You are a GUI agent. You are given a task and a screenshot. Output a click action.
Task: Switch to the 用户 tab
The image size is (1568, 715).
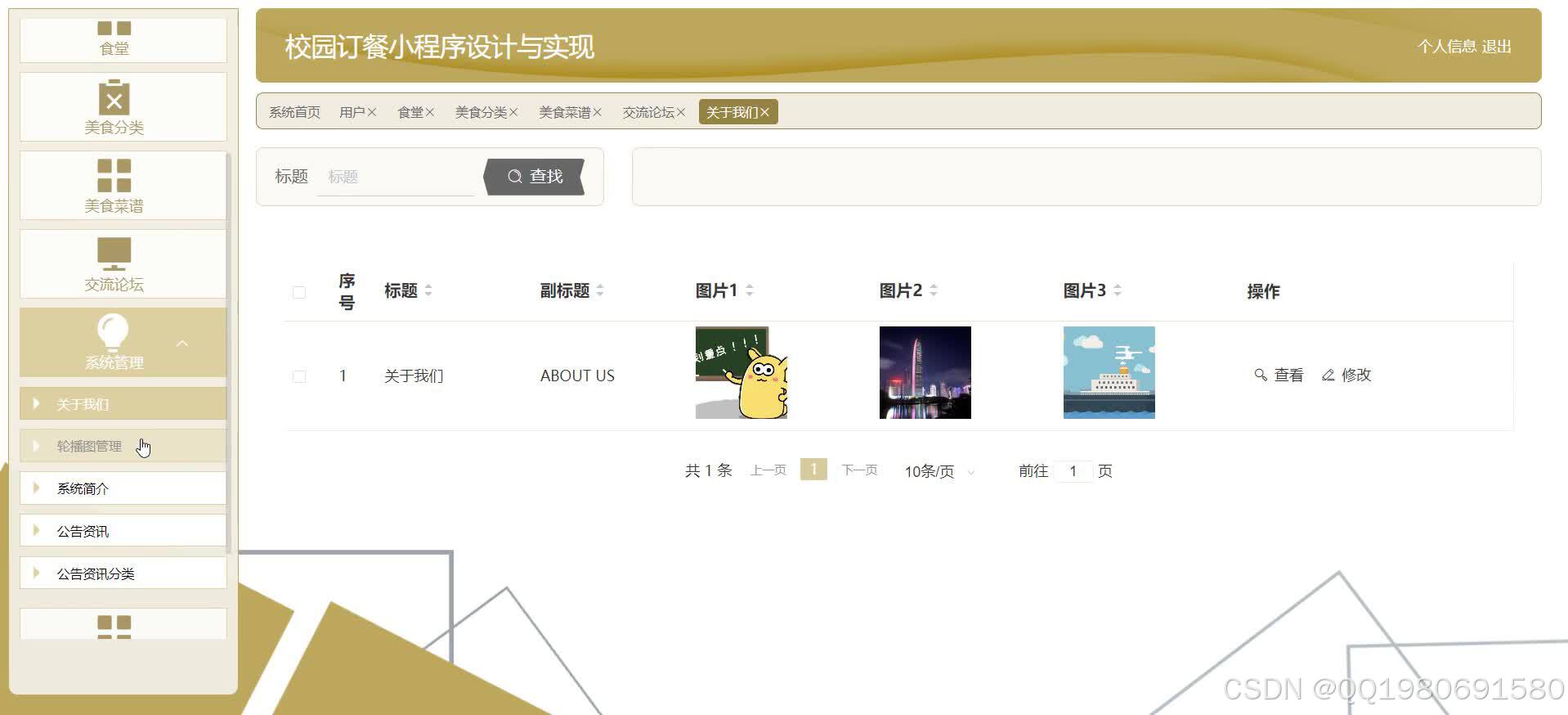click(352, 113)
